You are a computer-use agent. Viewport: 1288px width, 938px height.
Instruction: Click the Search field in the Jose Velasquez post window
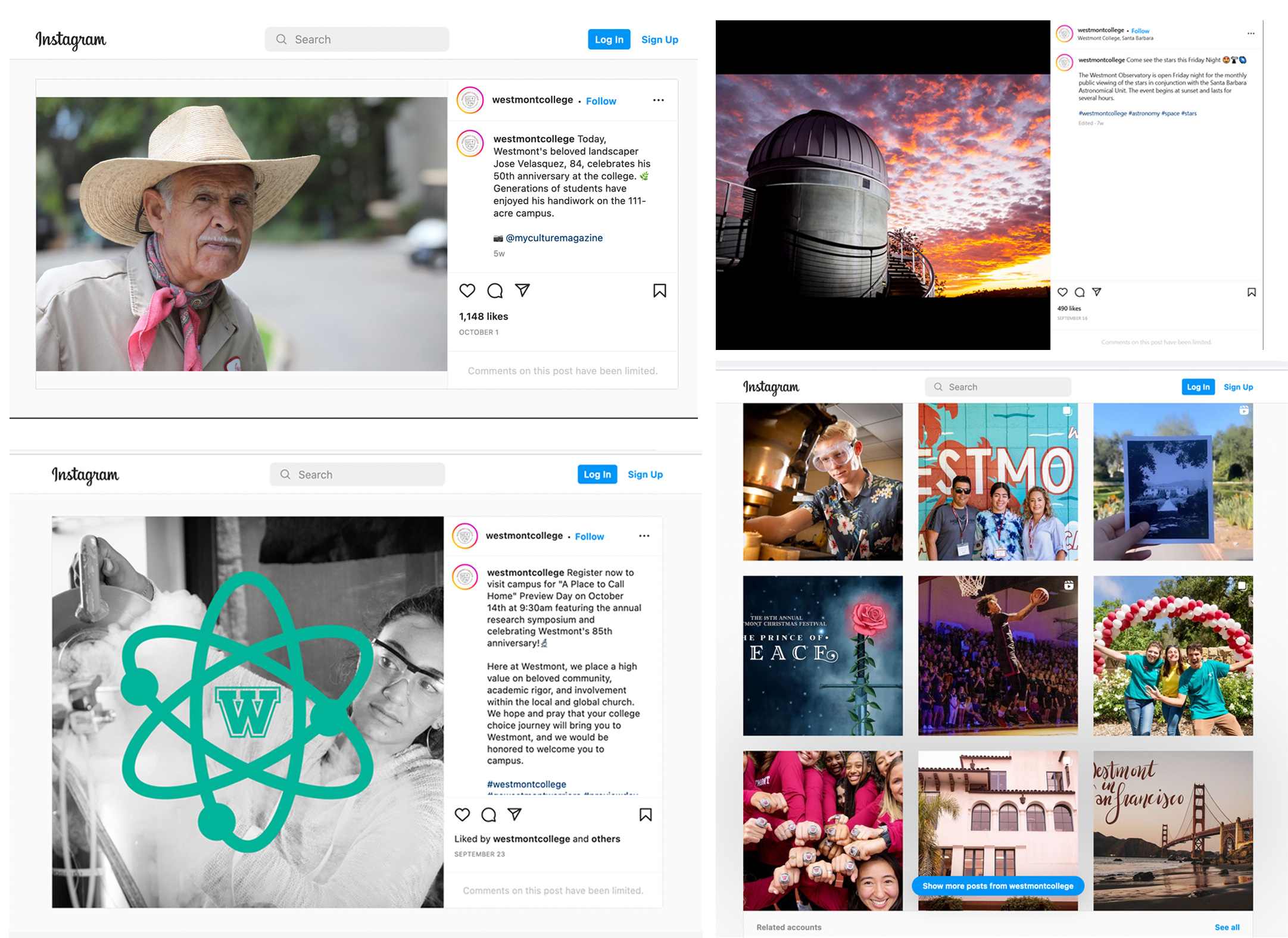tap(357, 39)
